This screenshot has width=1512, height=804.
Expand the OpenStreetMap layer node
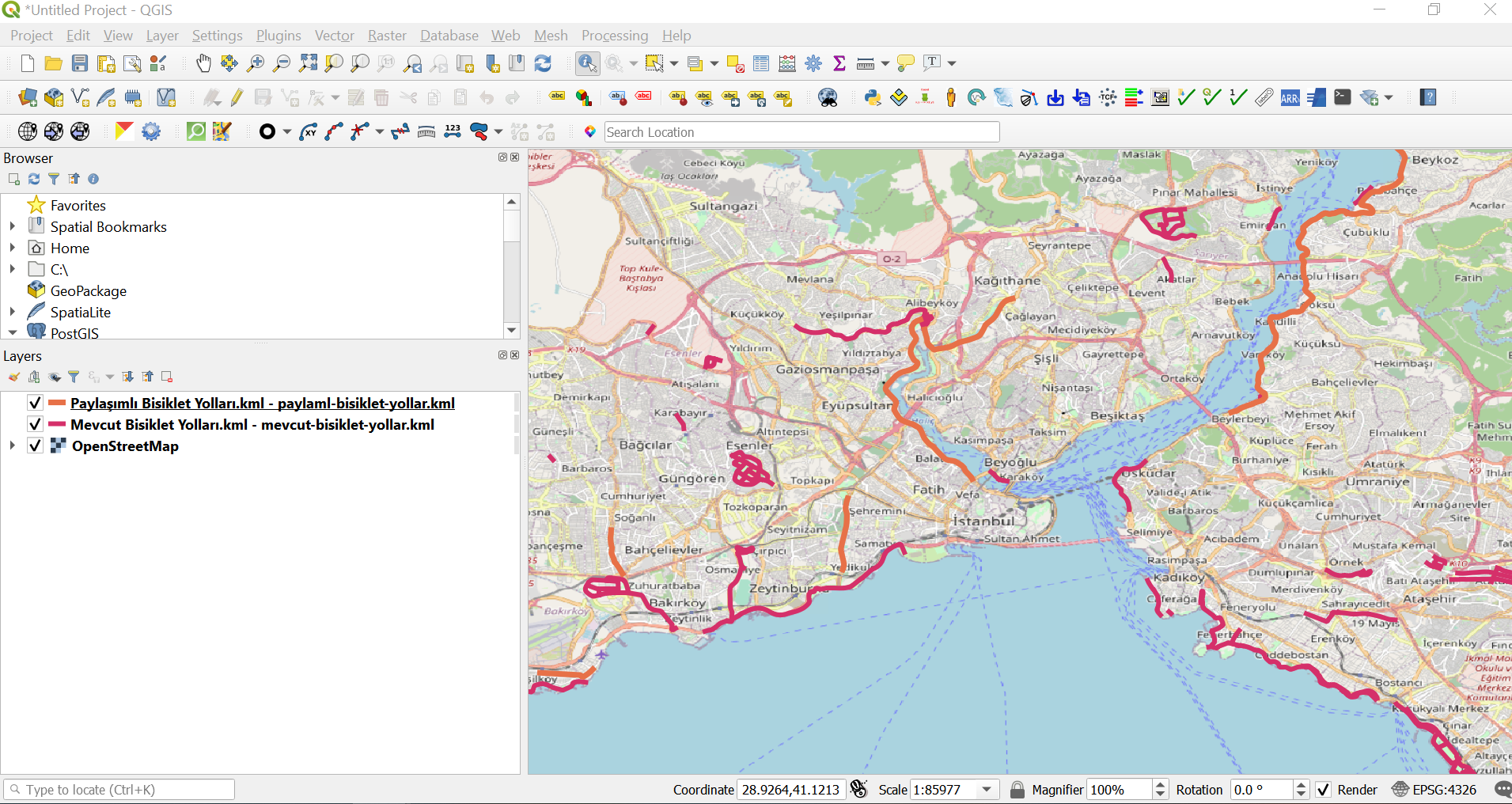click(x=13, y=446)
